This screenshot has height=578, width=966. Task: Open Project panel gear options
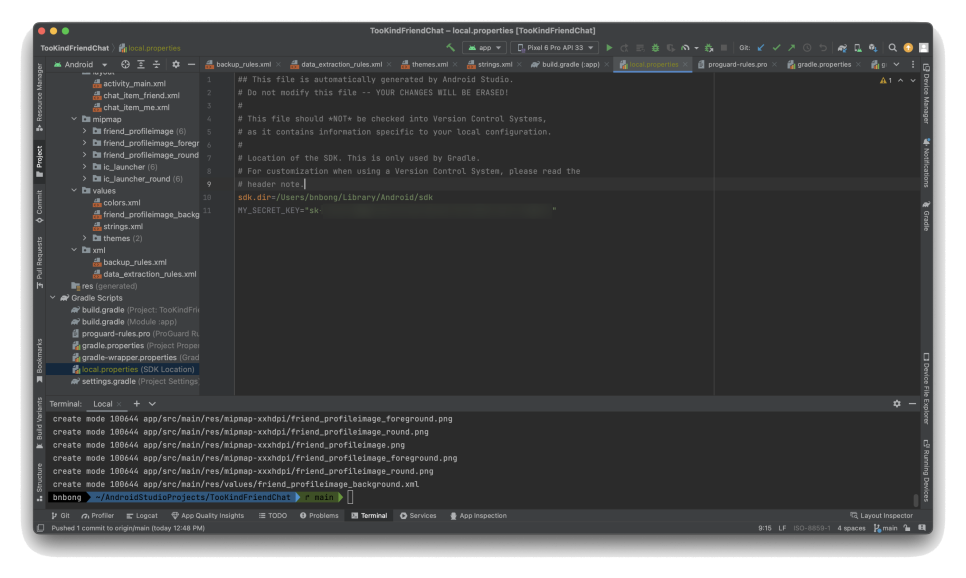click(176, 64)
